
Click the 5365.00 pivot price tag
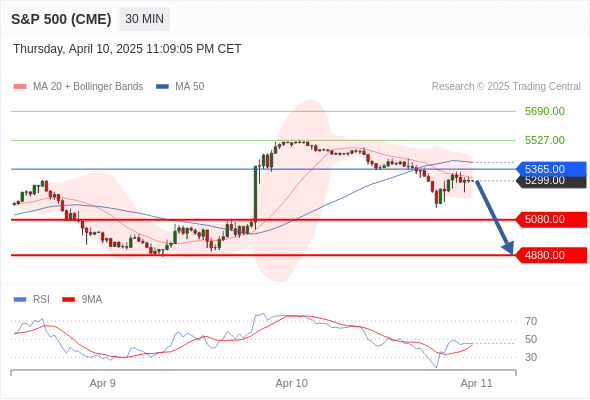coord(551,169)
